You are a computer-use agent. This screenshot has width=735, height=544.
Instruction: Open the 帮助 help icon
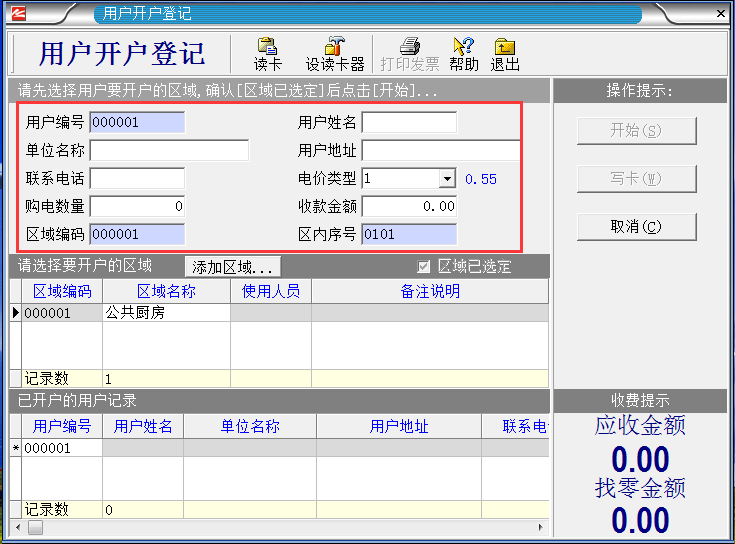[x=463, y=54]
